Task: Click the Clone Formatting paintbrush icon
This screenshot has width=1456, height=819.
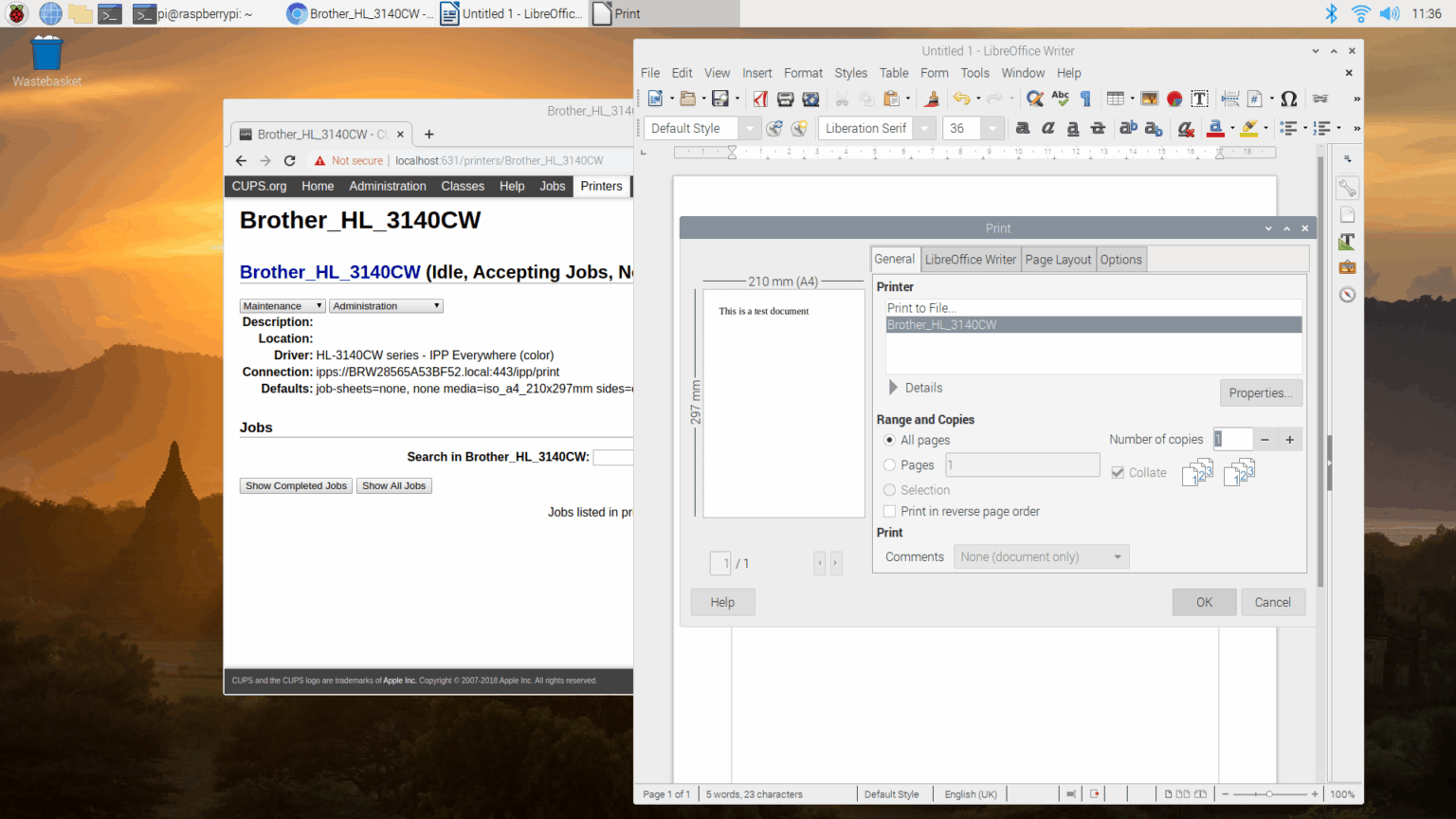Action: tap(932, 99)
